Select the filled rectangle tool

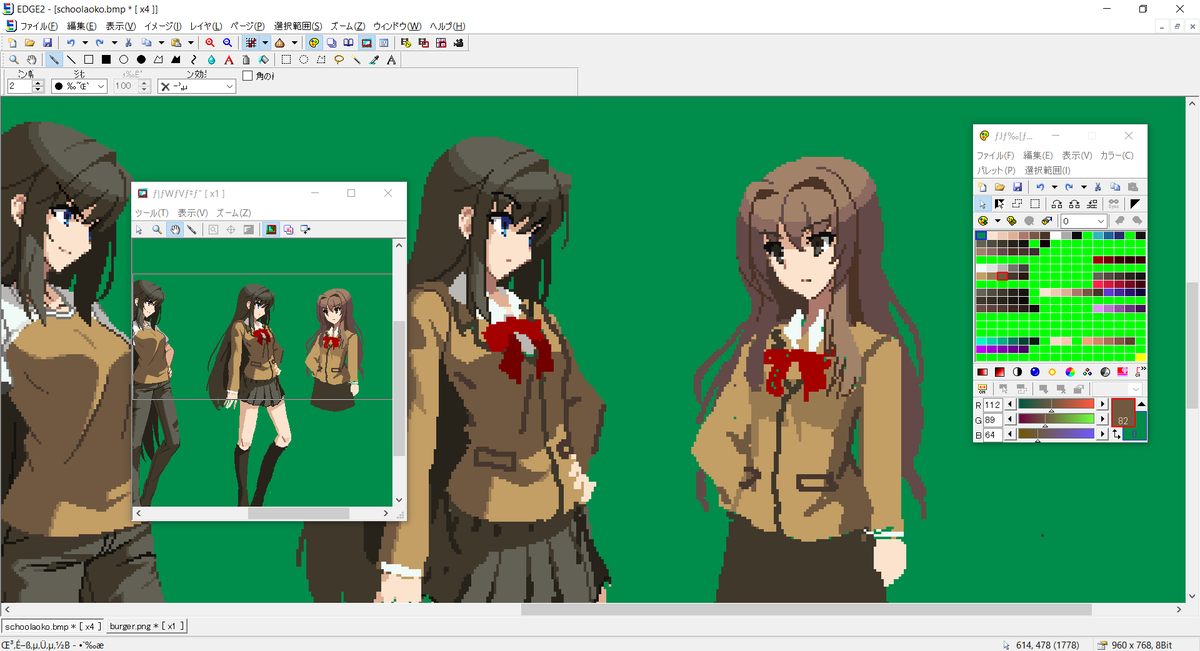[x=106, y=60]
